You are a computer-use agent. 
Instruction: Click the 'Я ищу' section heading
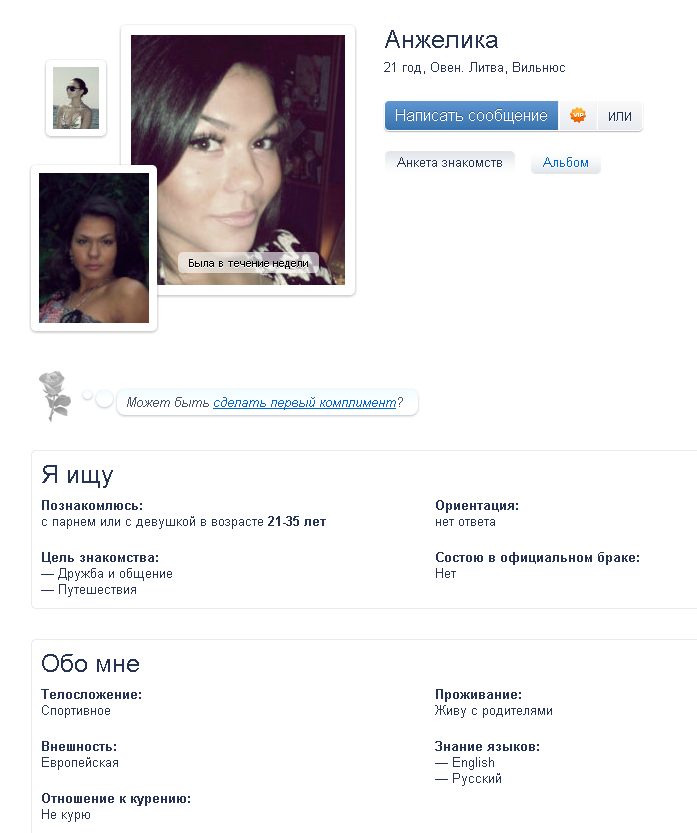coord(77,474)
